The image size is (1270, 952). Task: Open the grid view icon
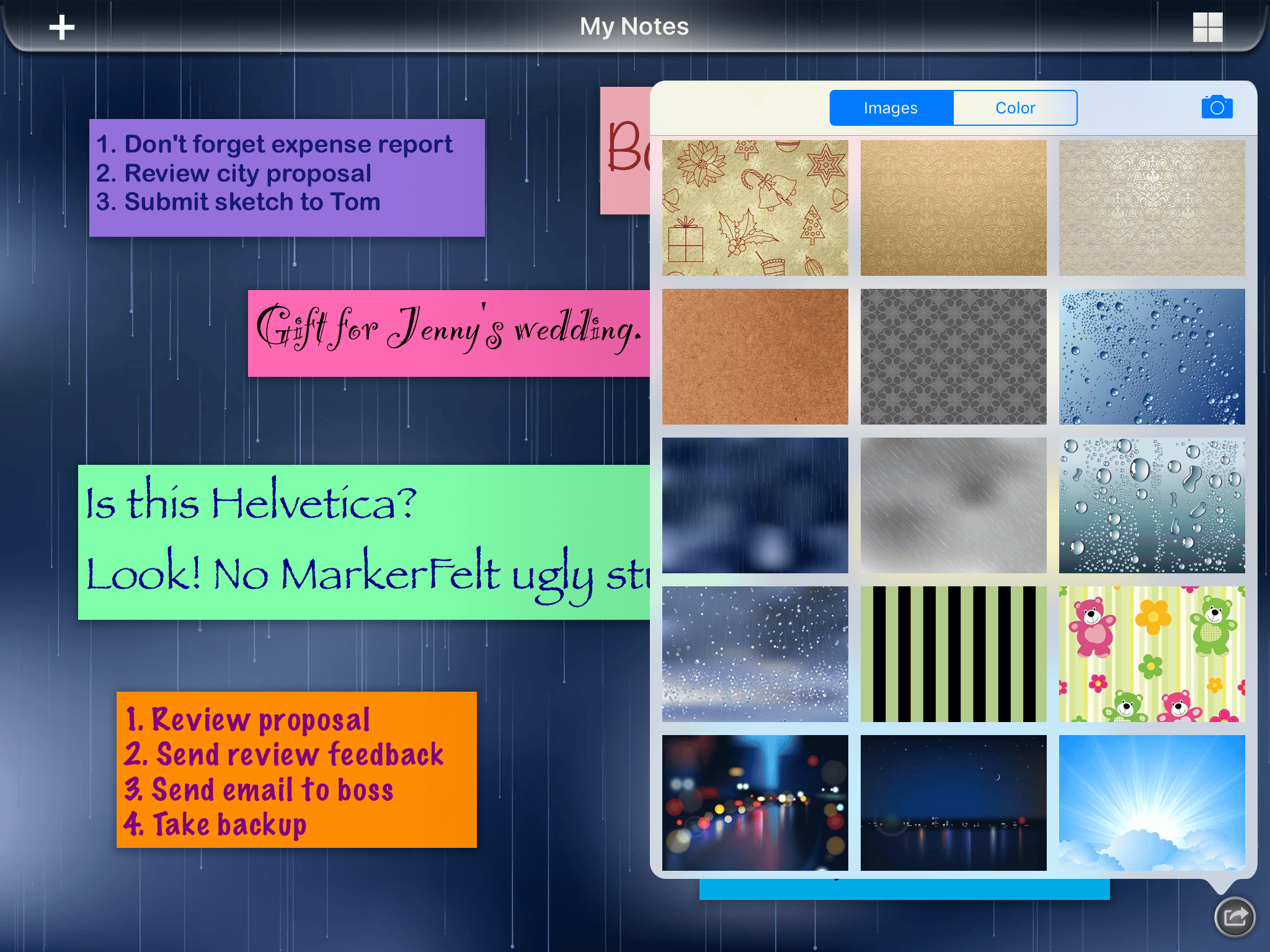[x=1207, y=27]
